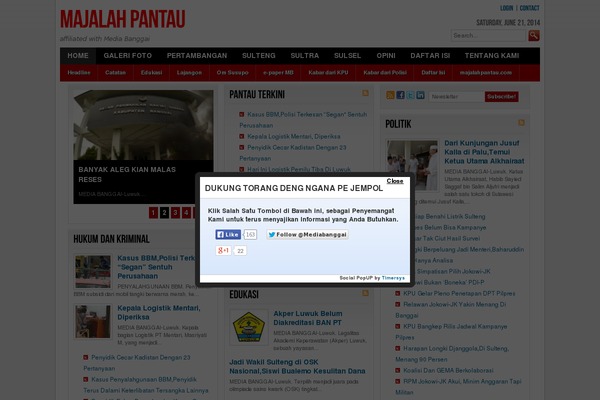
Task: Open headline Dari Kunjungan Jusuf Kalla di Palu
Action: tap(484, 152)
